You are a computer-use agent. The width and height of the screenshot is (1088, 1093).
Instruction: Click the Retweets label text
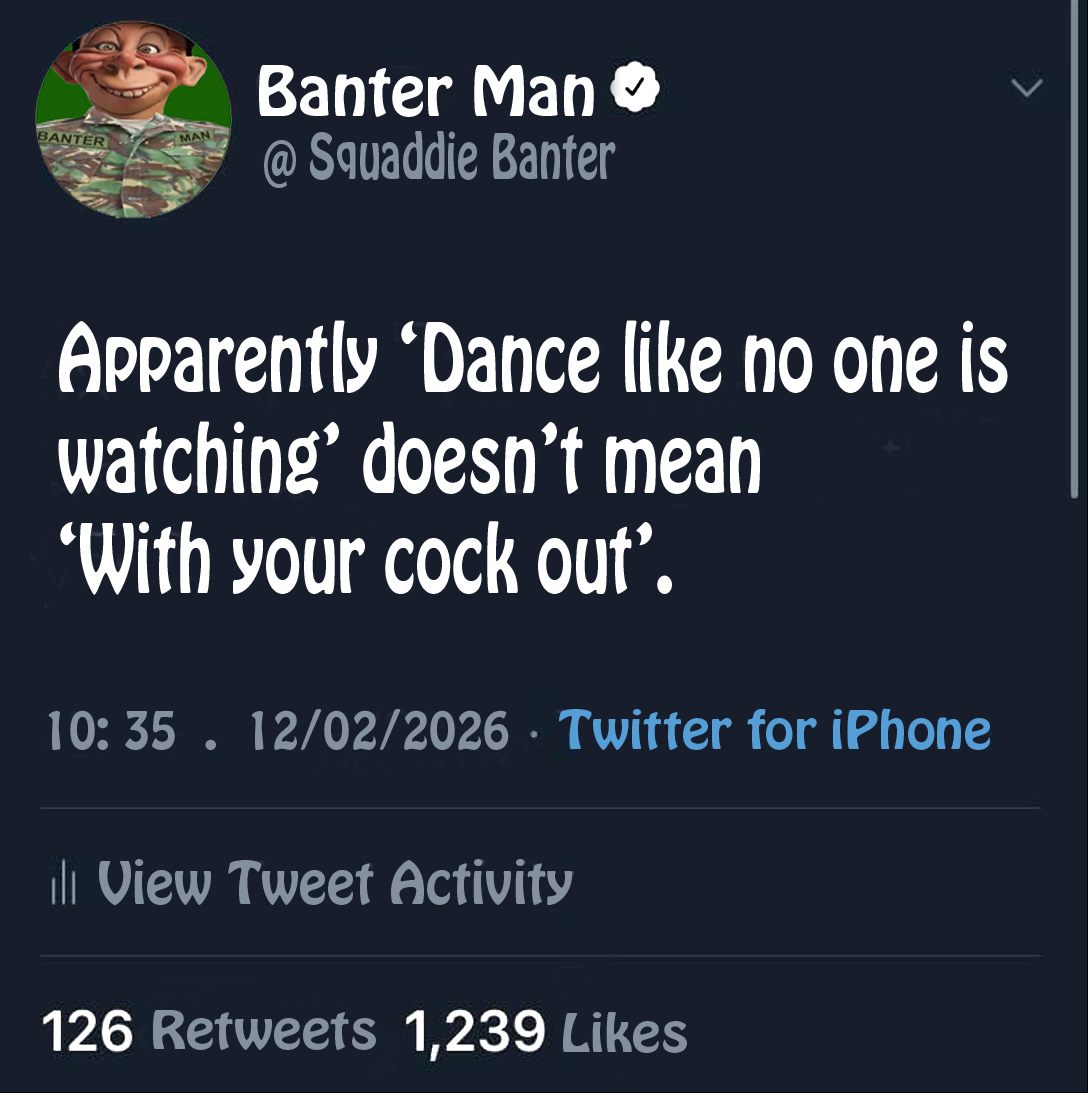tap(264, 1031)
